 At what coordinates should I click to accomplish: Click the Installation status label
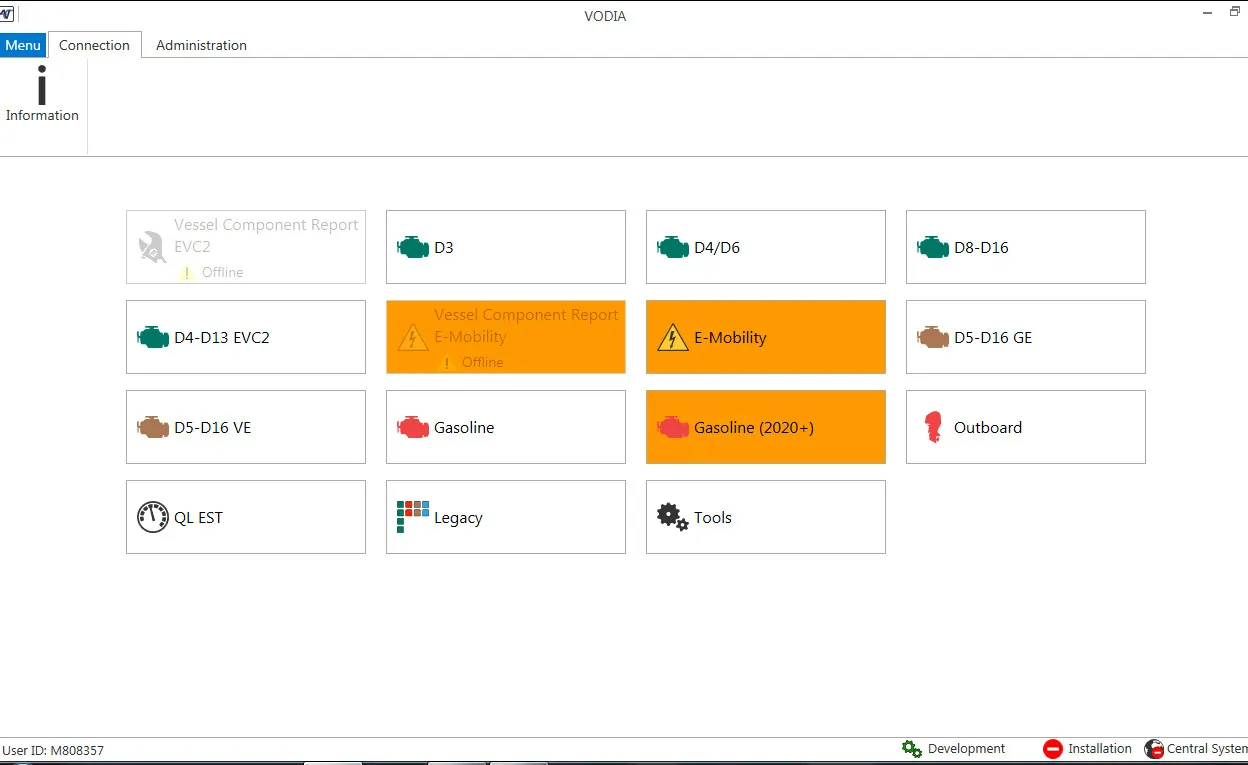[1099, 748]
